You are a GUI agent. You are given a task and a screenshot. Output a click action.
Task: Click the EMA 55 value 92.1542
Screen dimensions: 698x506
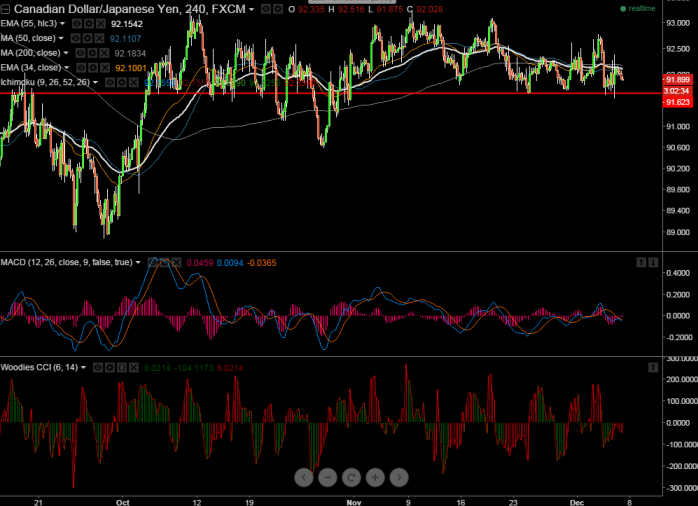127,24
